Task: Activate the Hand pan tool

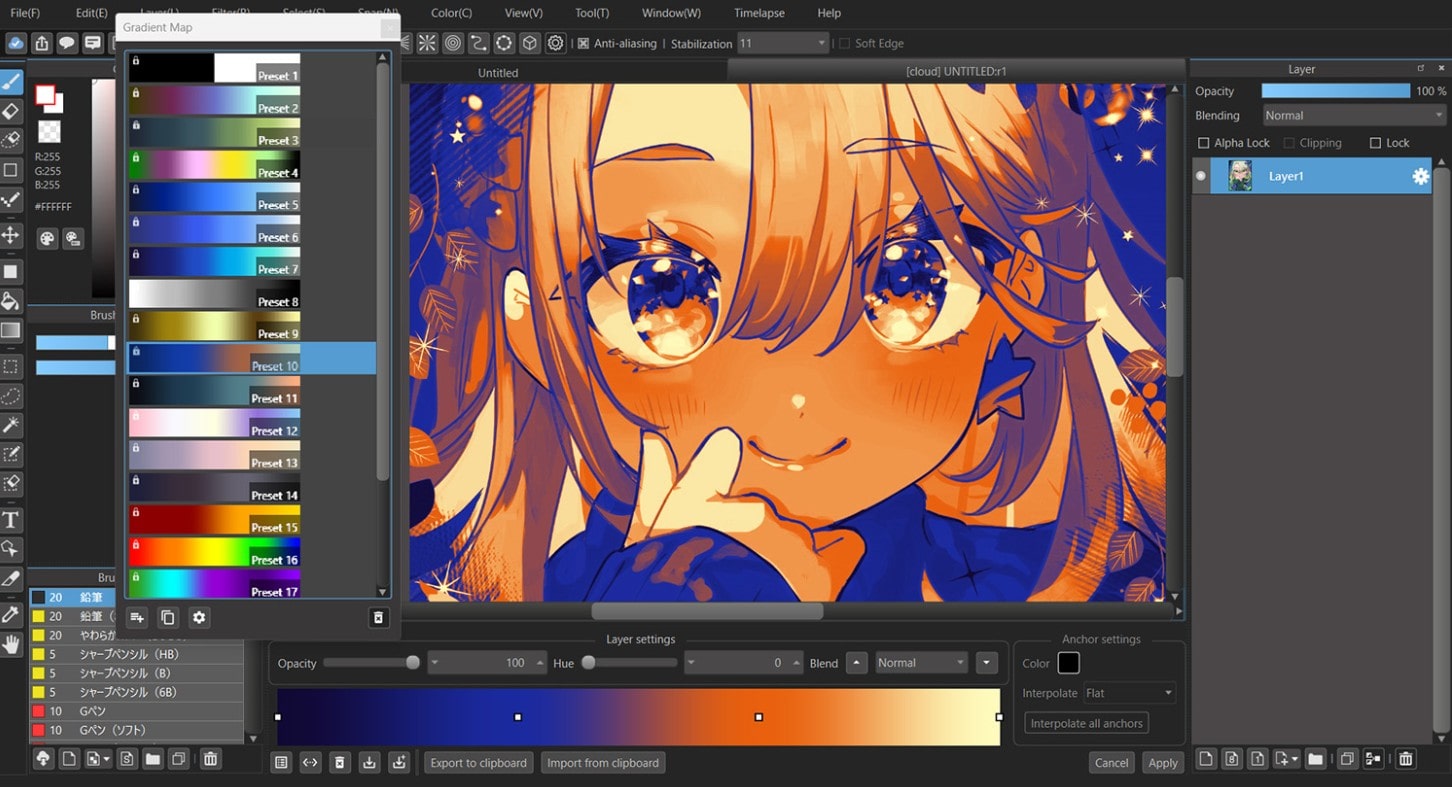Action: click(x=11, y=644)
